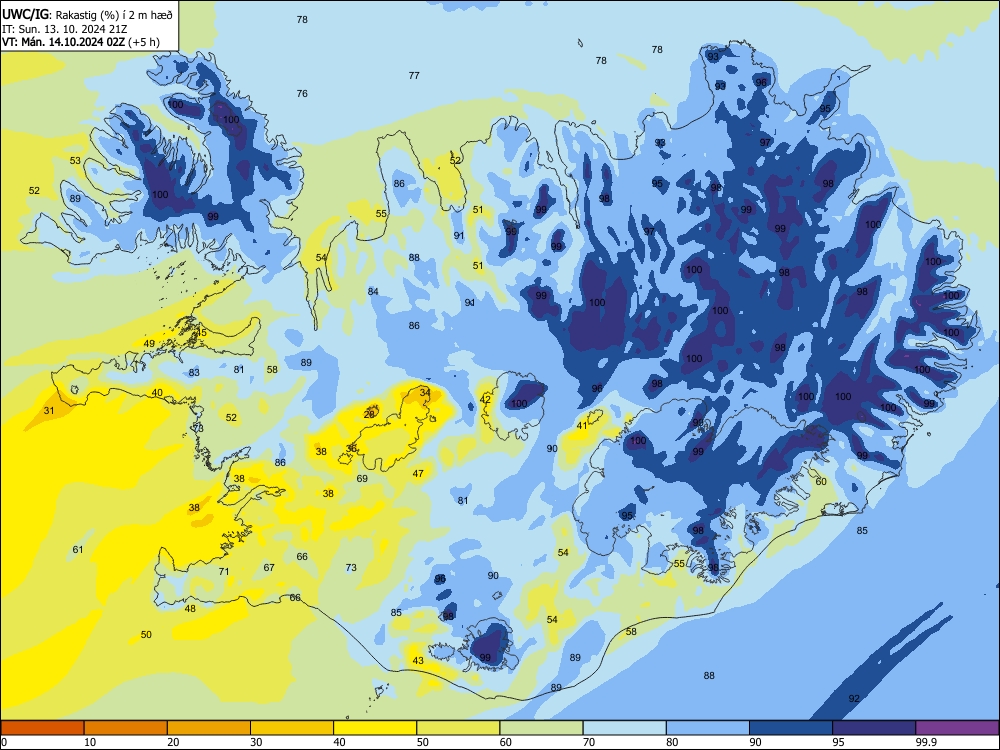The image size is (1000, 750).
Task: Click the map value '53' in the Westfjords
Action: tap(75, 160)
